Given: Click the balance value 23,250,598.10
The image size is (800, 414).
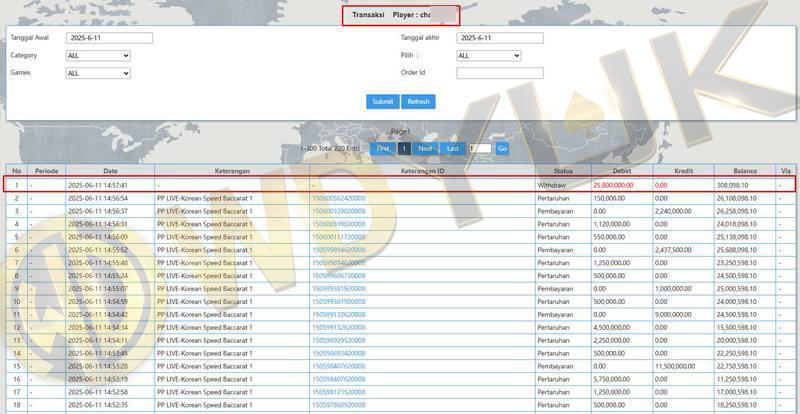Looking at the screenshot, I should (x=737, y=263).
